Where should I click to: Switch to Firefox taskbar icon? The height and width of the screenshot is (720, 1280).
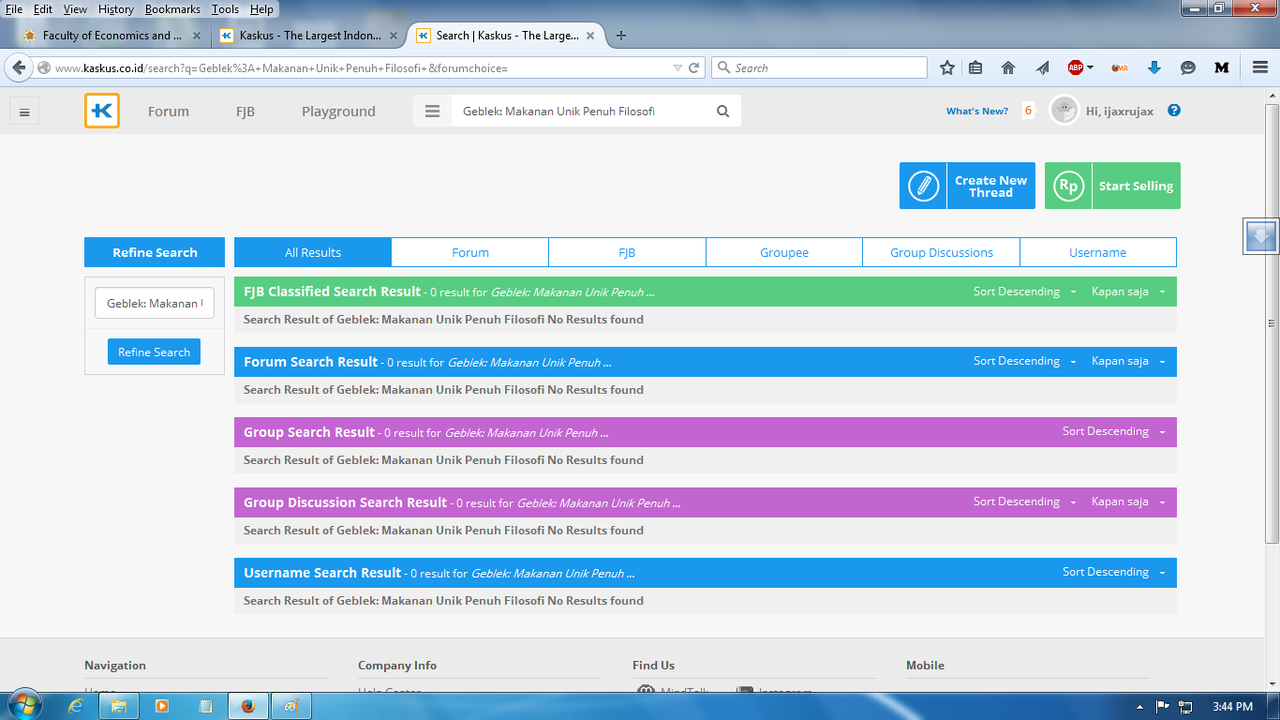pyautogui.click(x=247, y=706)
